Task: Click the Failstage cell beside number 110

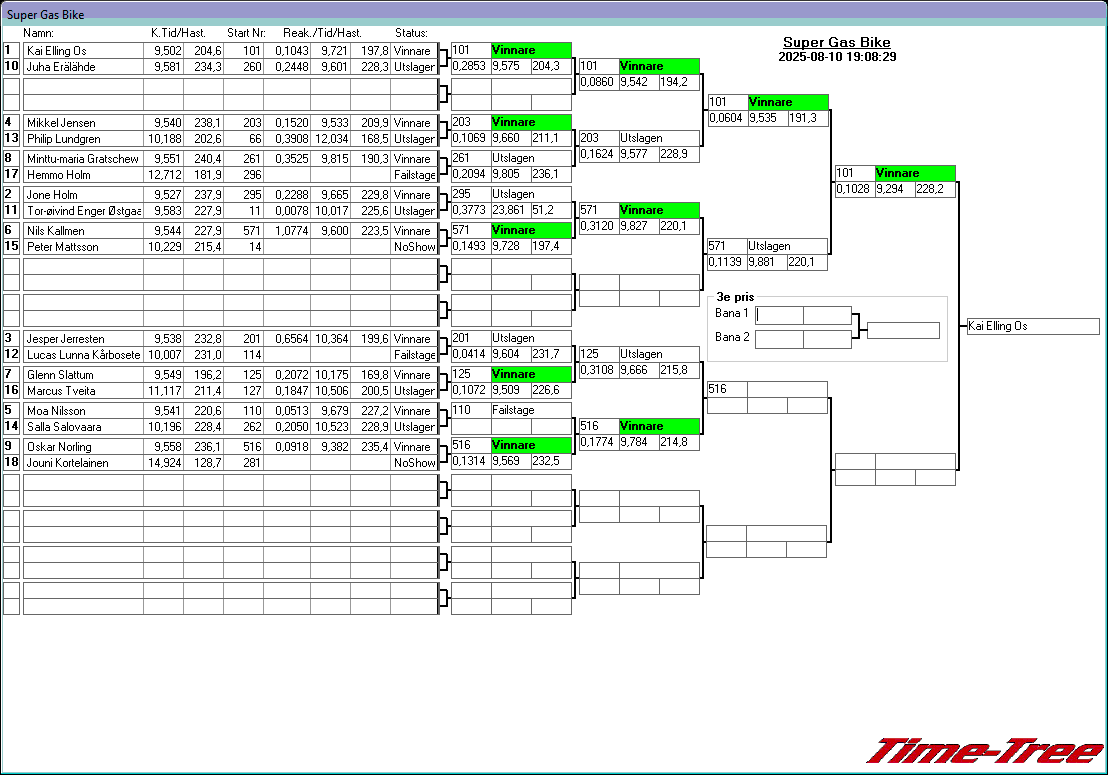Action: pyautogui.click(x=531, y=410)
